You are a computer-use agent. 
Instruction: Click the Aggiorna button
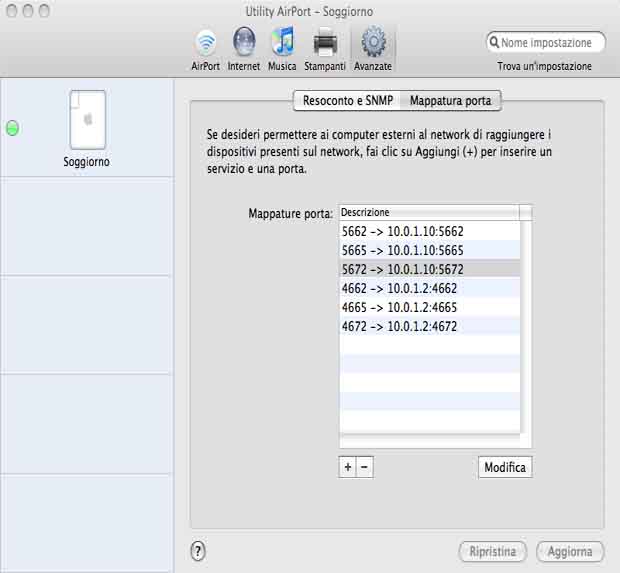coord(570,551)
